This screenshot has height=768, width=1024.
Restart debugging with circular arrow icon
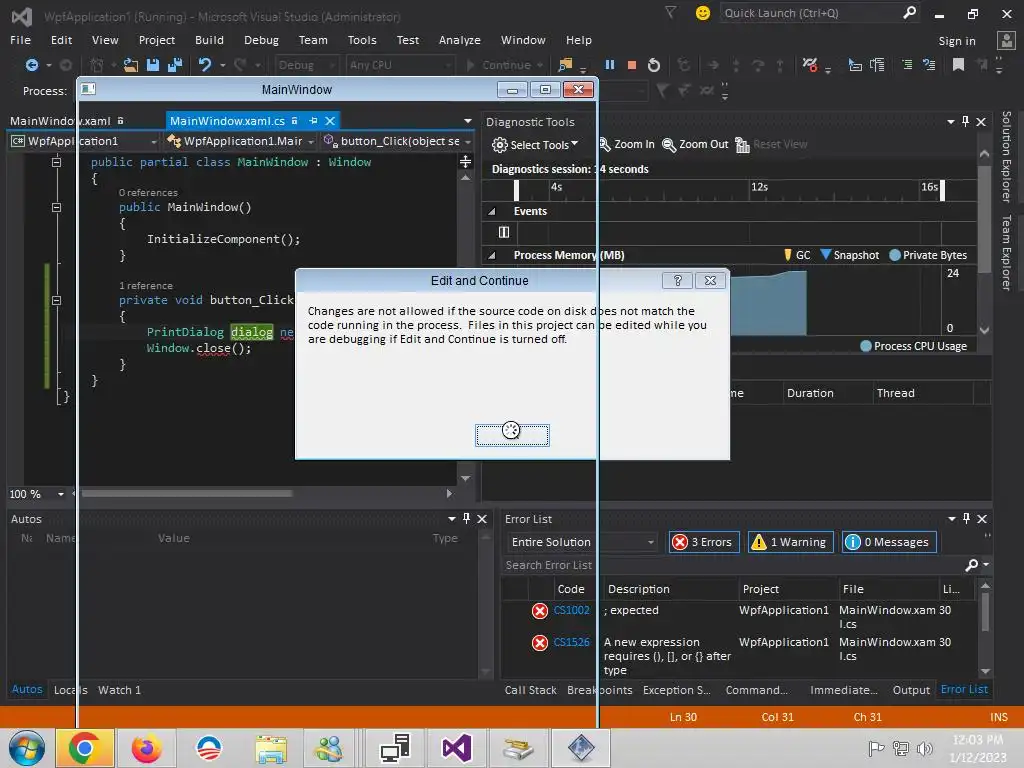pos(654,65)
